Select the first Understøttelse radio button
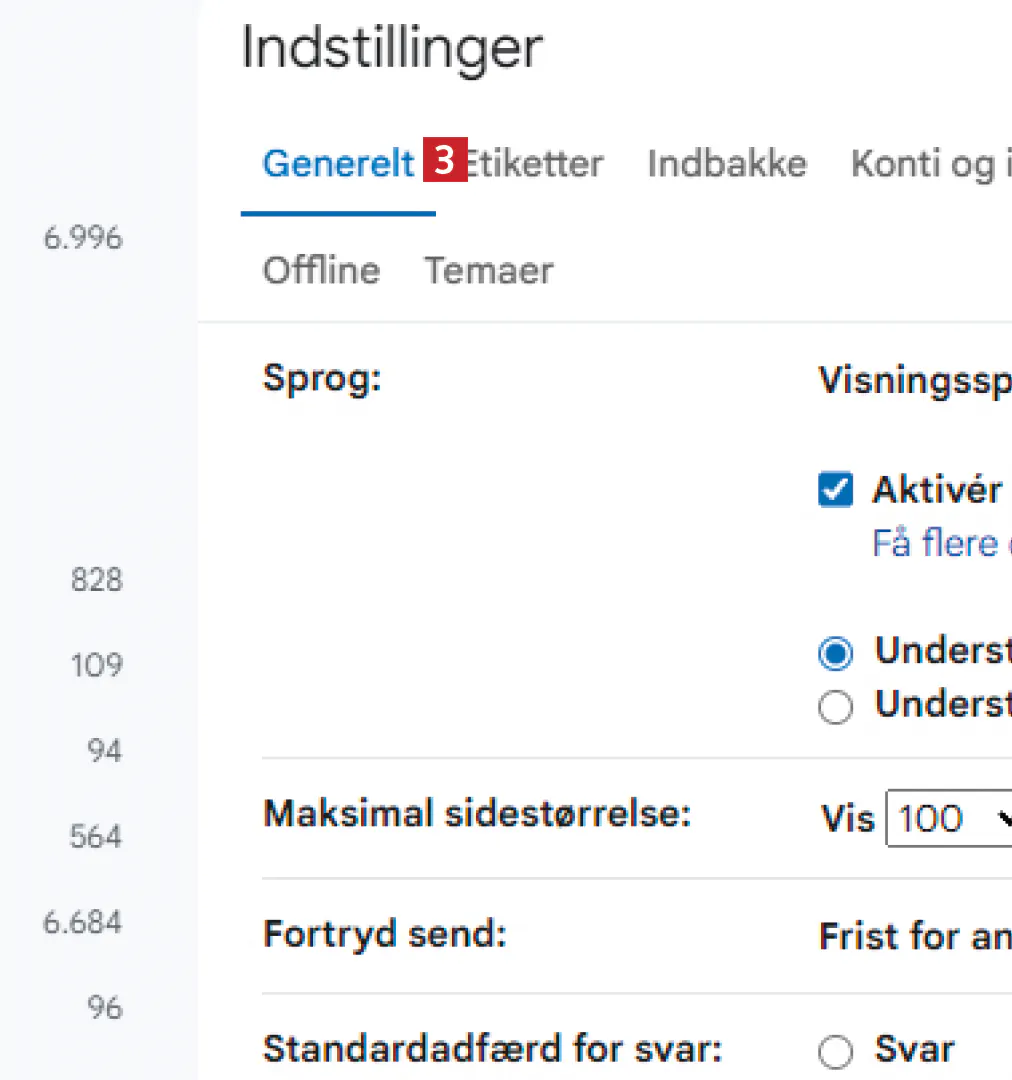This screenshot has height=1080, width=1012. point(835,654)
